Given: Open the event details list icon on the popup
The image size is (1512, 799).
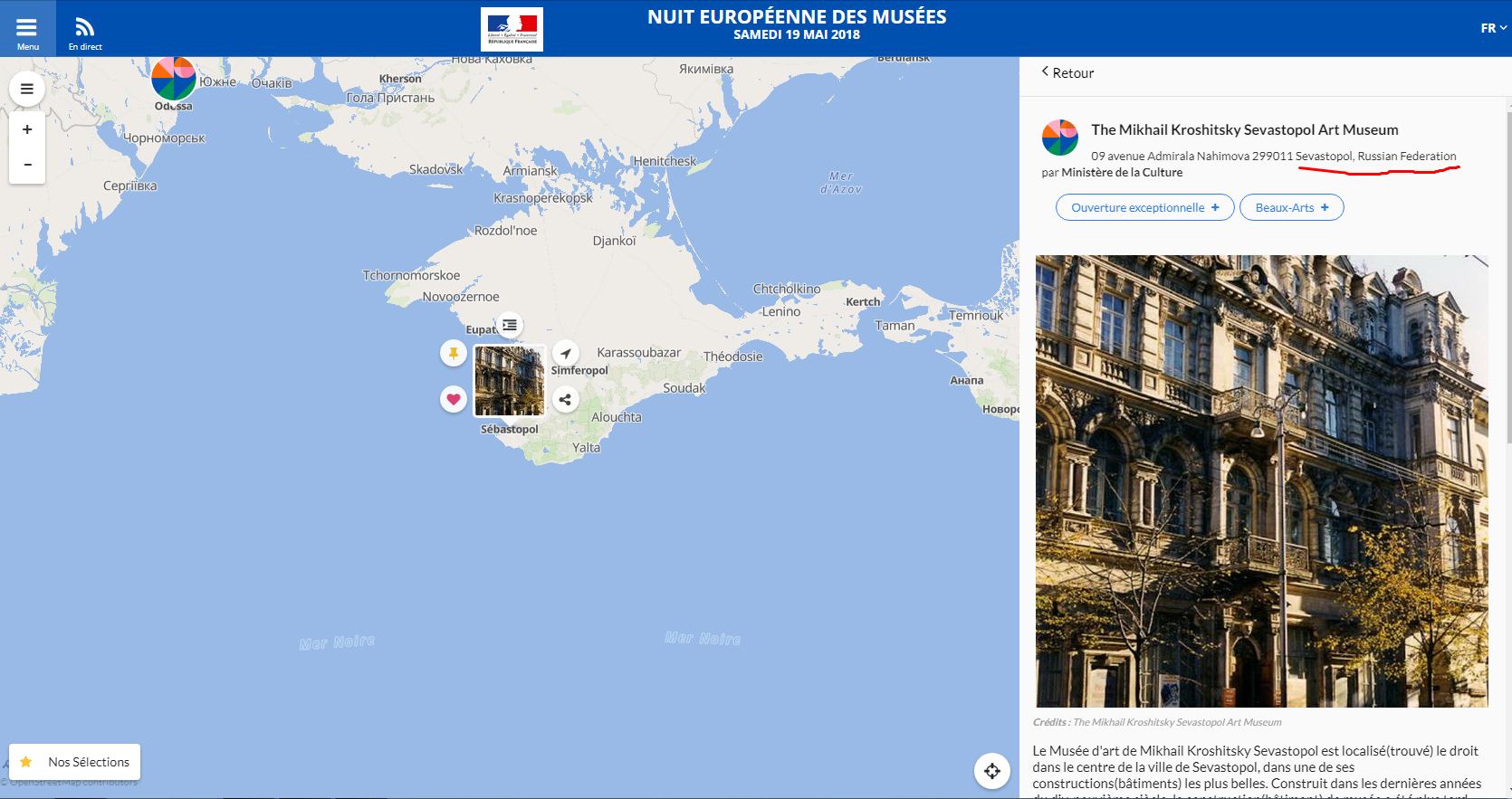Looking at the screenshot, I should (x=510, y=325).
